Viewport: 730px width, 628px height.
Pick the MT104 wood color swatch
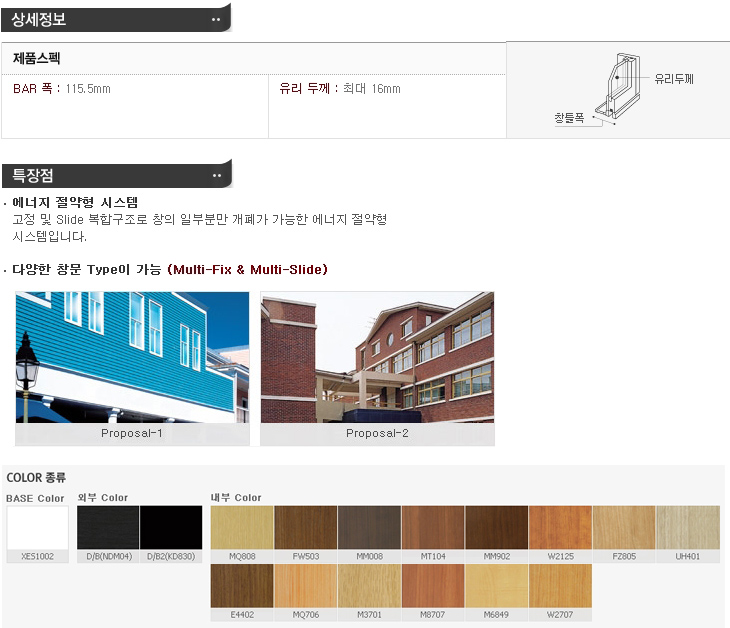tap(433, 527)
